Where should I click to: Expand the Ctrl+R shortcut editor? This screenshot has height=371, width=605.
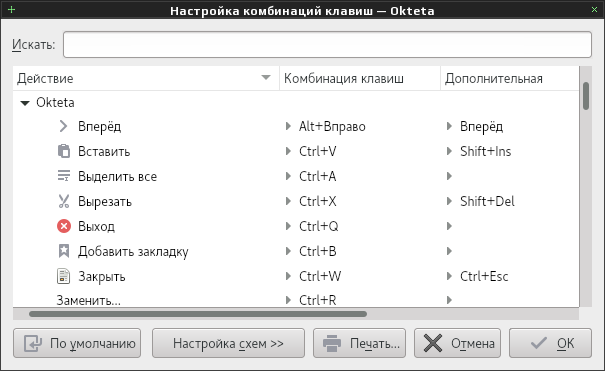288,300
